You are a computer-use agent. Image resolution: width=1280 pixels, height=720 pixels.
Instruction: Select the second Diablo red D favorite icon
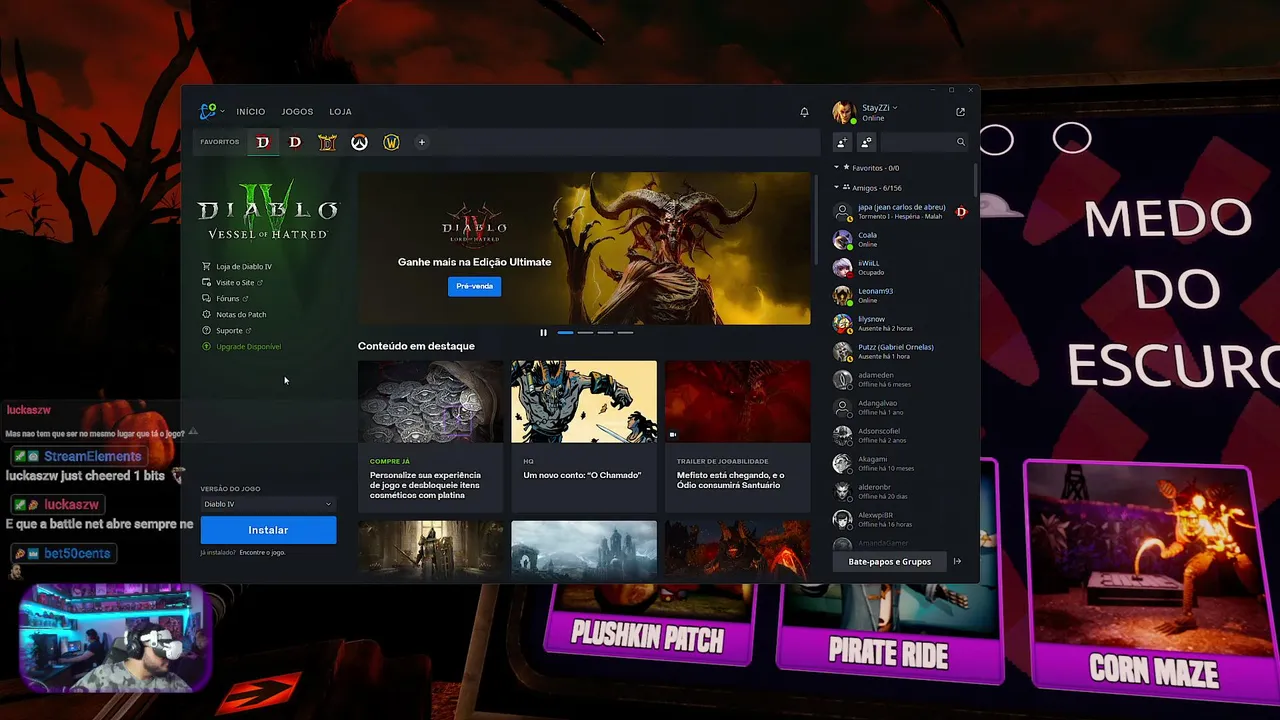295,143
